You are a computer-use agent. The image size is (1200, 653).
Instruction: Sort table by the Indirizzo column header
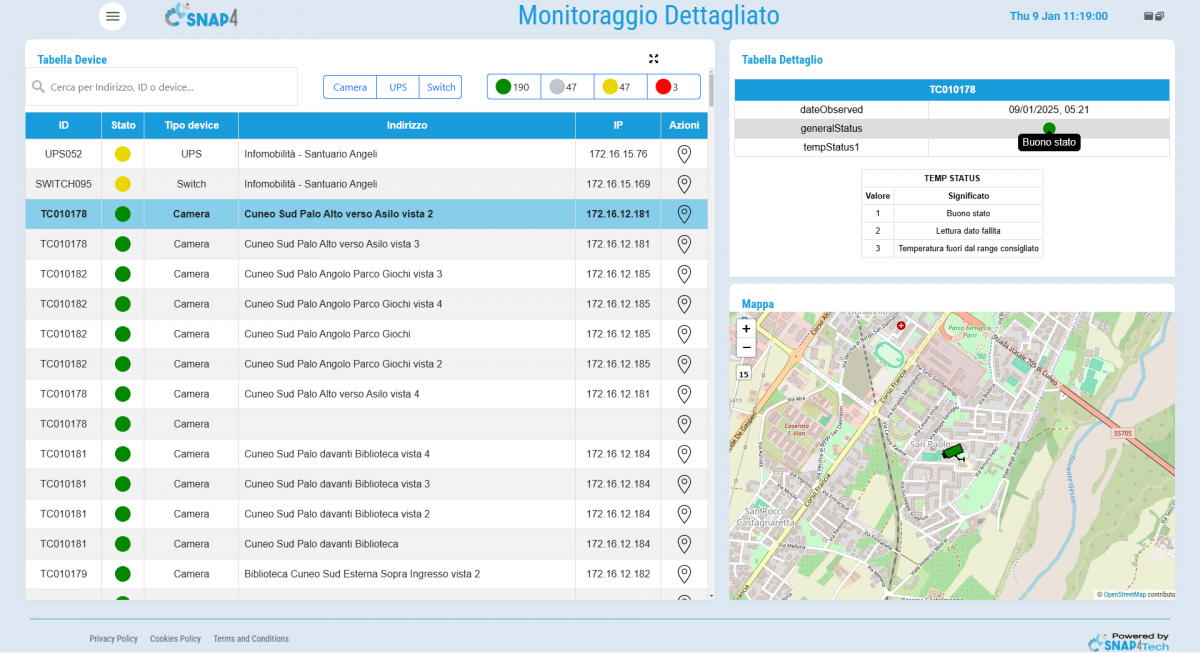(407, 126)
